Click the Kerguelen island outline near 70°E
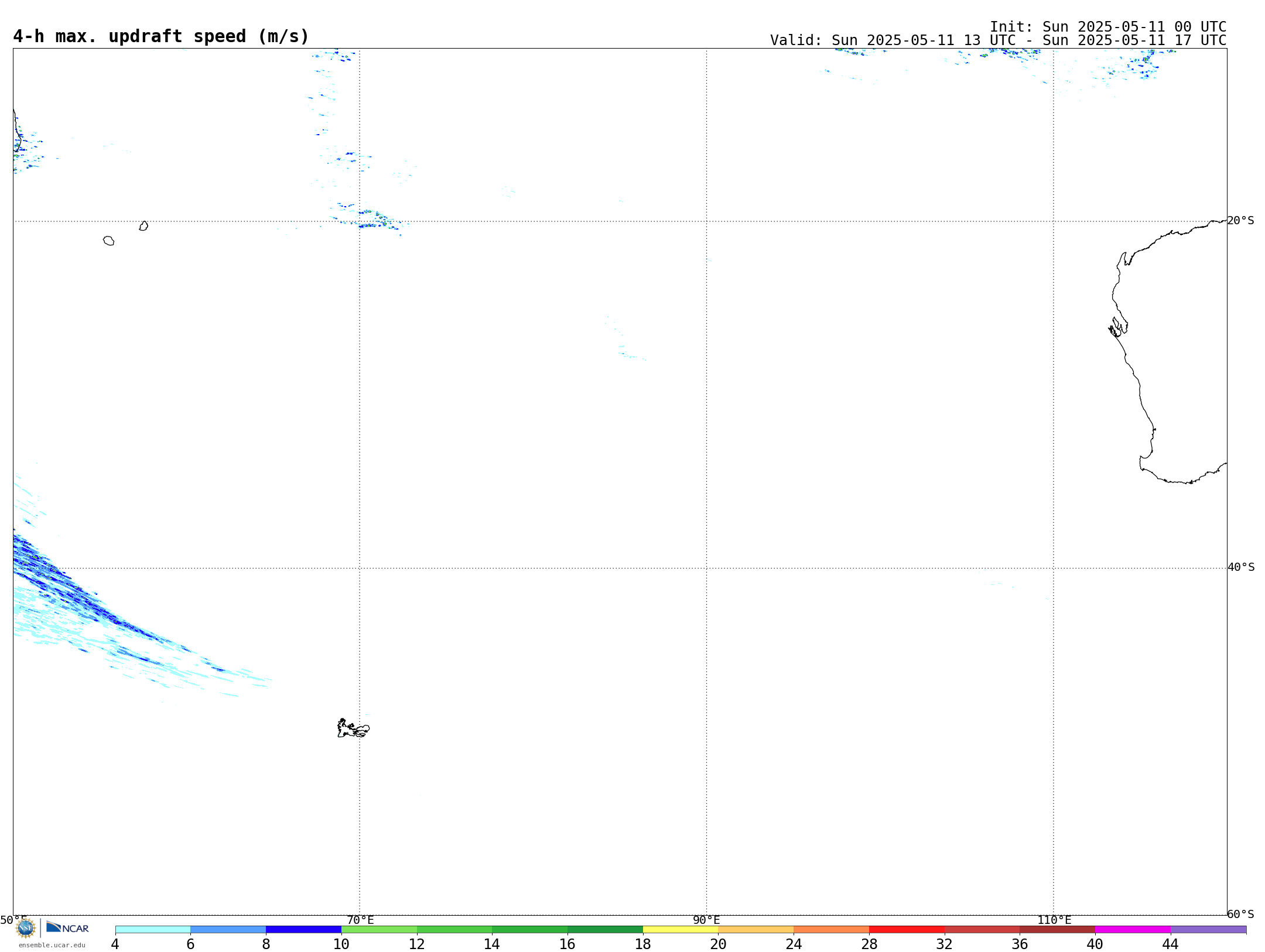This screenshot has width=1265, height=952. (353, 728)
